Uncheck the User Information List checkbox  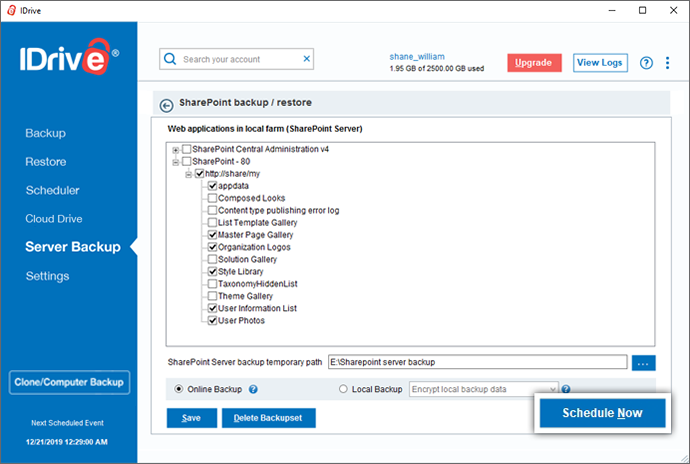point(212,308)
